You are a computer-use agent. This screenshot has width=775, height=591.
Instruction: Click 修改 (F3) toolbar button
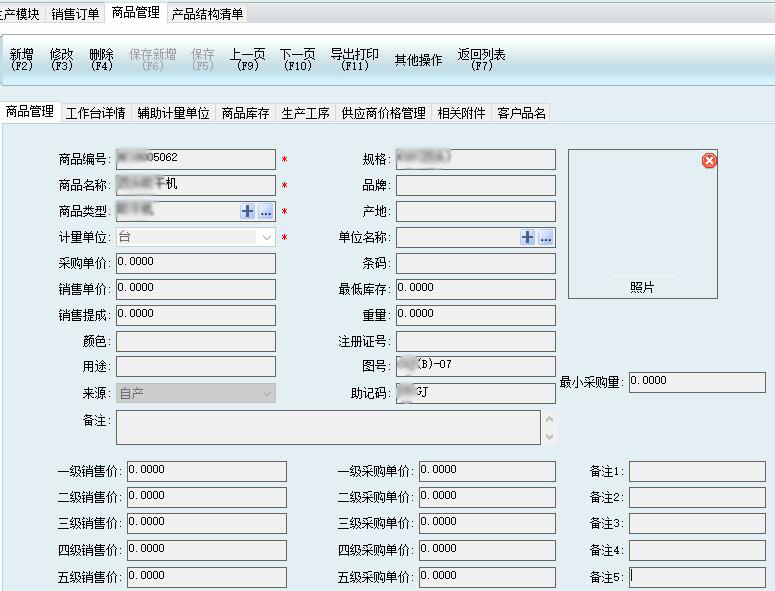61,60
